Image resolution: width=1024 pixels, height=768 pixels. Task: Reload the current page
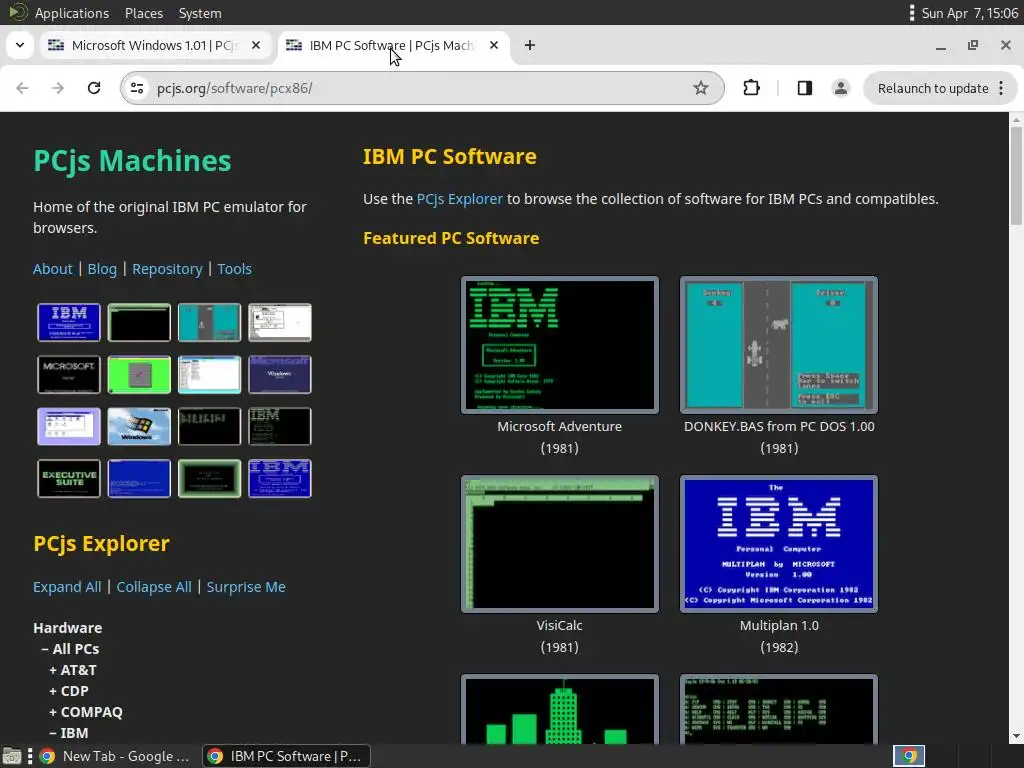coord(94,88)
